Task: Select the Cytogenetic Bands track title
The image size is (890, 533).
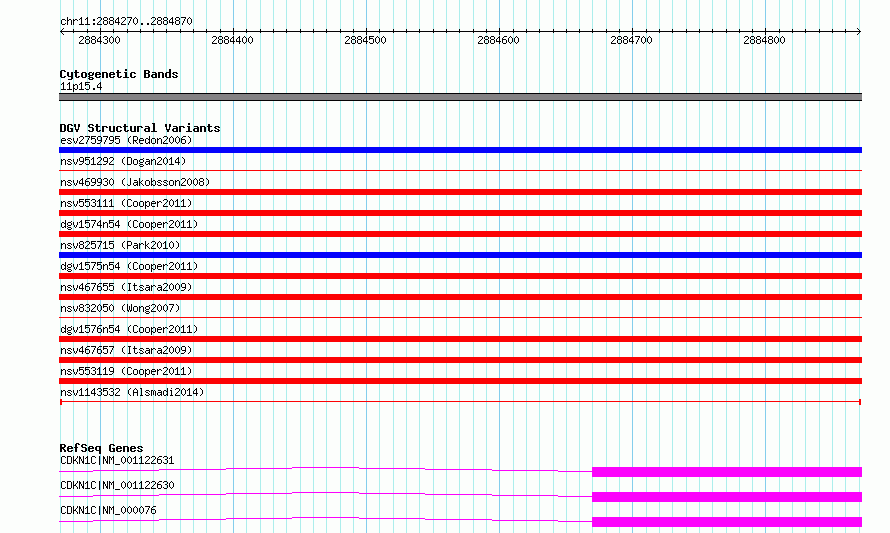Action: click(119, 74)
